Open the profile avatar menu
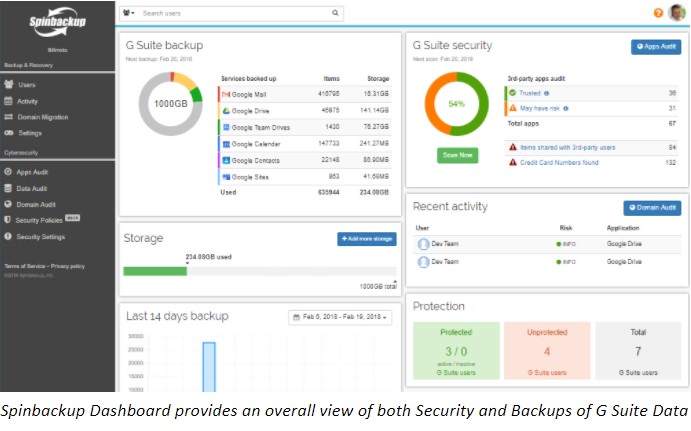The width and height of the screenshot is (691, 431). [x=677, y=12]
